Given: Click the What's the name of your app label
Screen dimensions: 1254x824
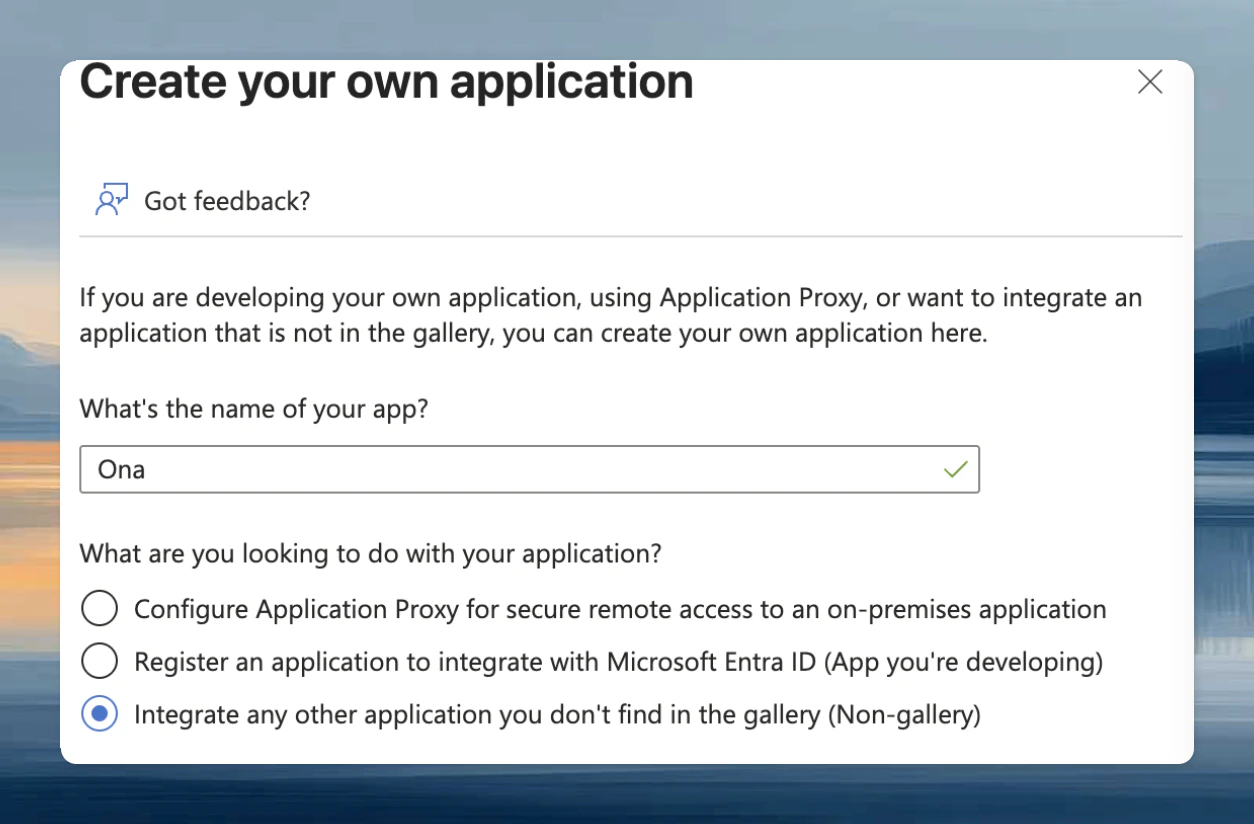Looking at the screenshot, I should click(253, 408).
